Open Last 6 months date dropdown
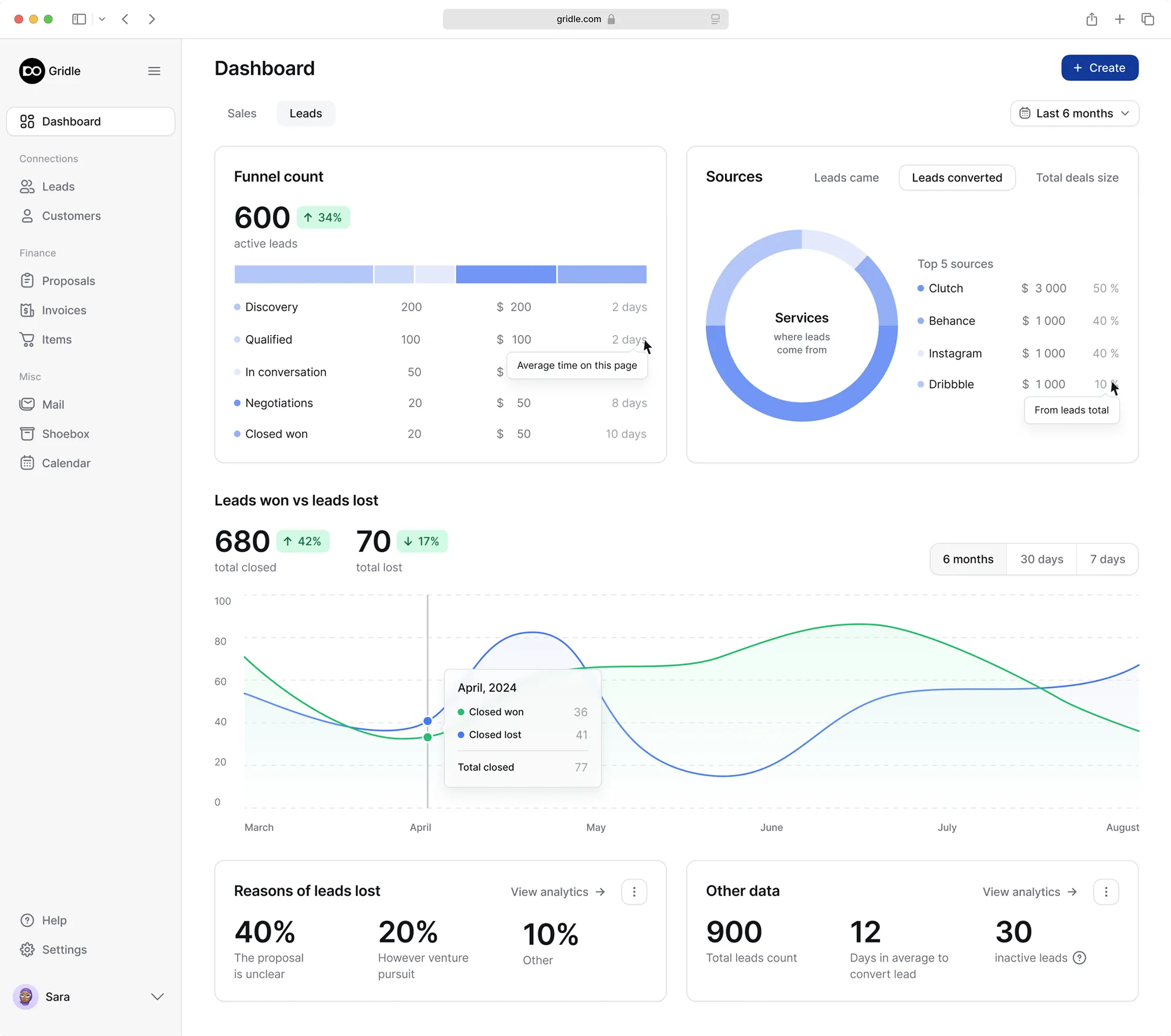1171x1036 pixels. pos(1074,113)
